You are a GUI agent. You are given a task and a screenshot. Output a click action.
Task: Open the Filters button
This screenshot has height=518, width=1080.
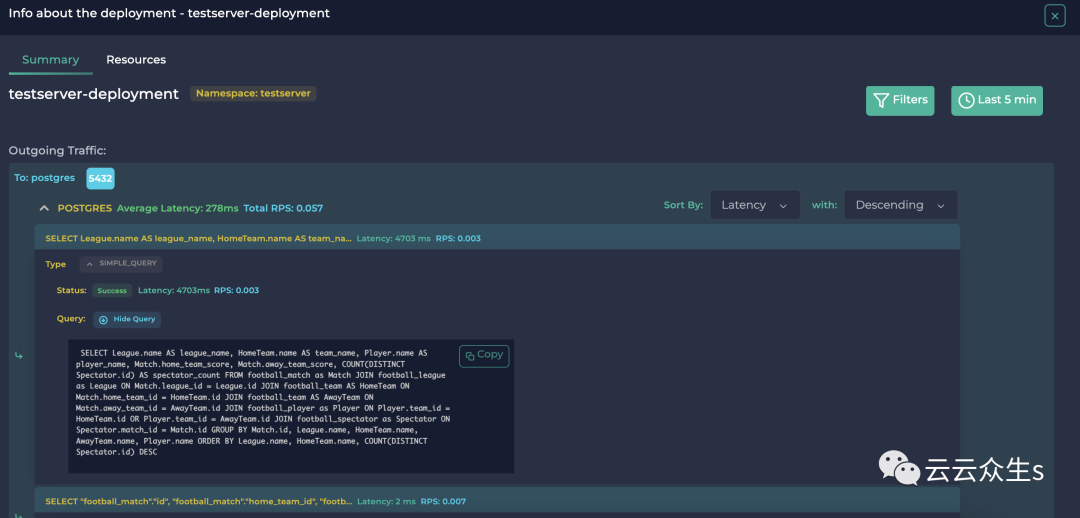[x=900, y=101]
